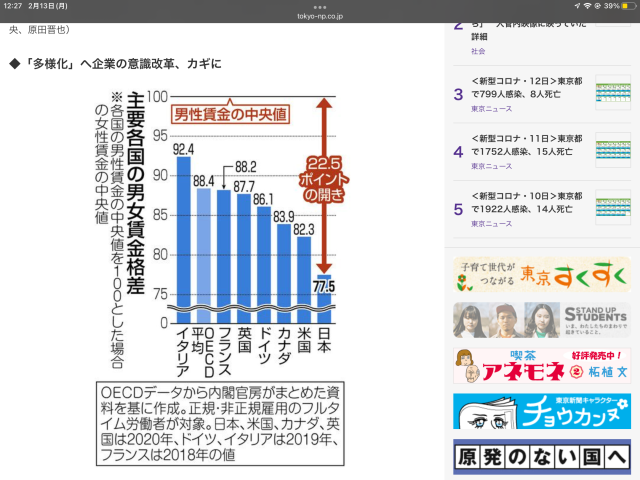
Task: Open the STAND UP STUDENTS banner
Action: [x=541, y=320]
